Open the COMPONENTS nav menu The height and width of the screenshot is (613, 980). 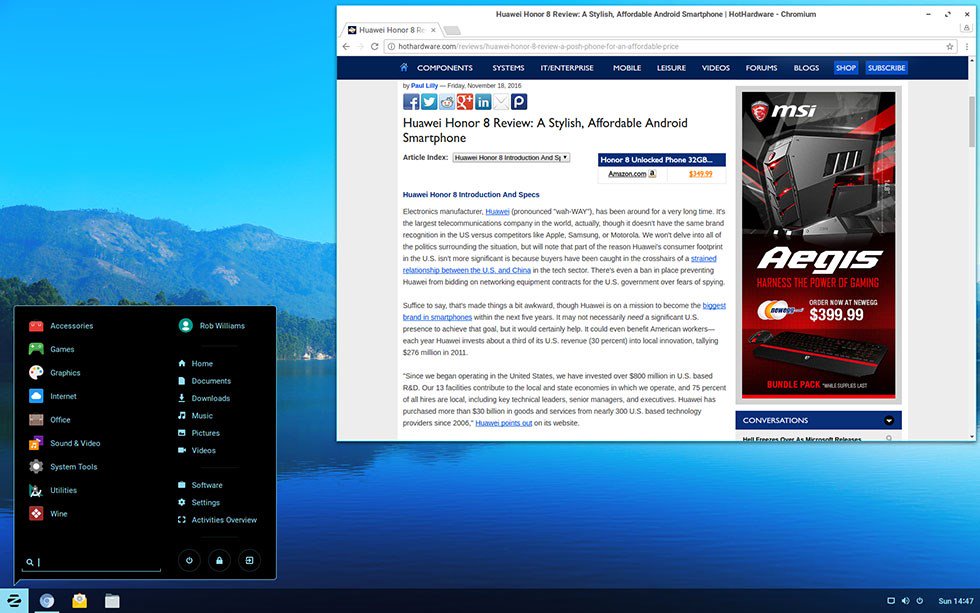tap(445, 67)
